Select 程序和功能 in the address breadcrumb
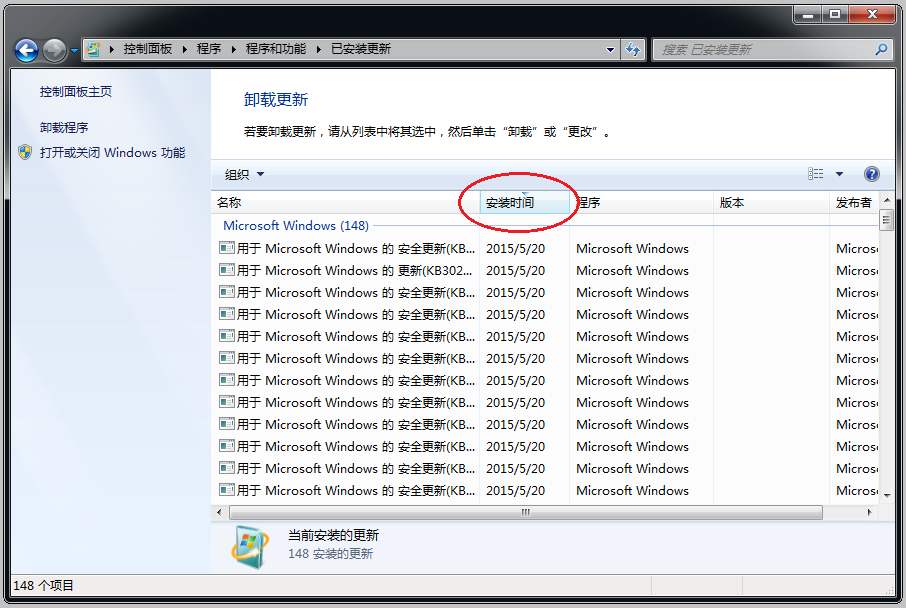The height and width of the screenshot is (608, 906). coord(276,49)
